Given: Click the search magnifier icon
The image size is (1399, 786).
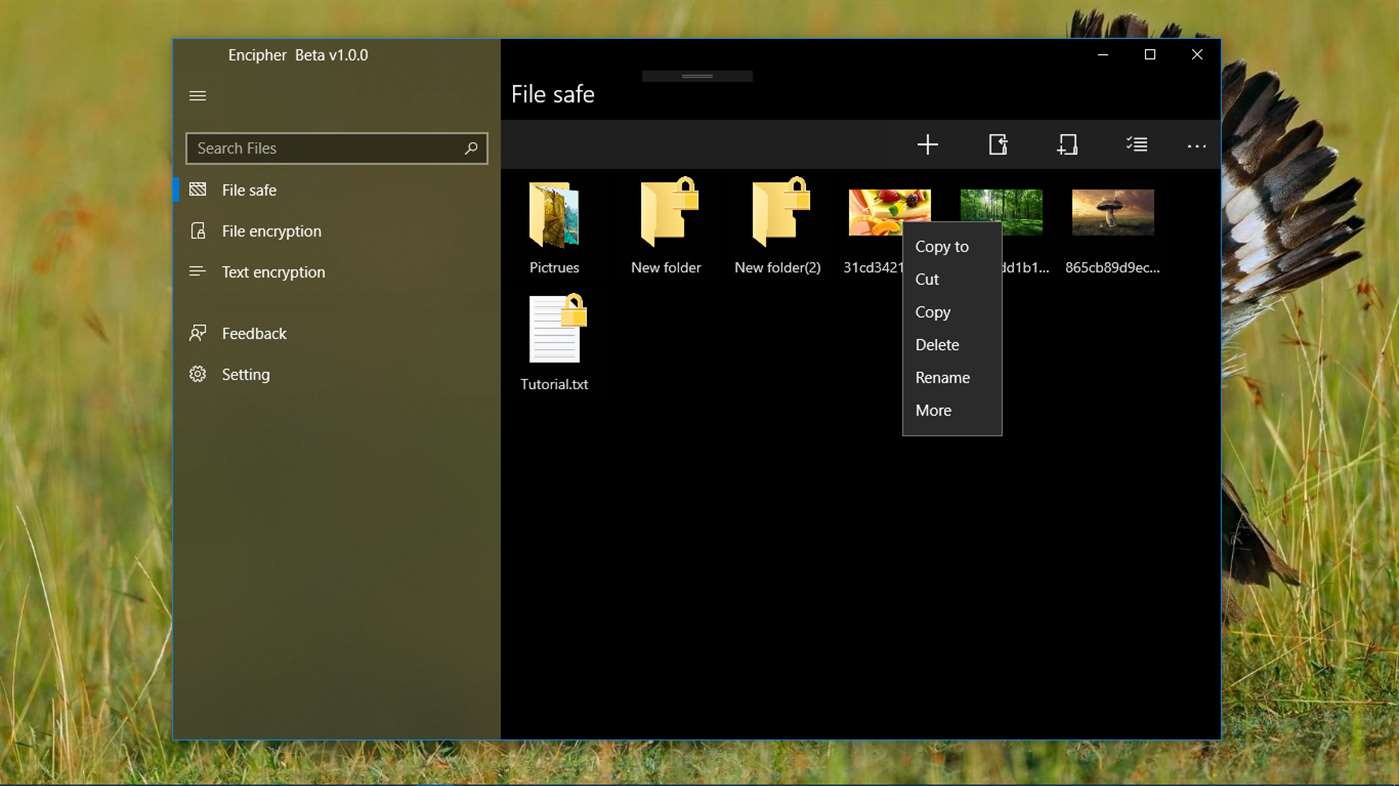Looking at the screenshot, I should coord(471,148).
